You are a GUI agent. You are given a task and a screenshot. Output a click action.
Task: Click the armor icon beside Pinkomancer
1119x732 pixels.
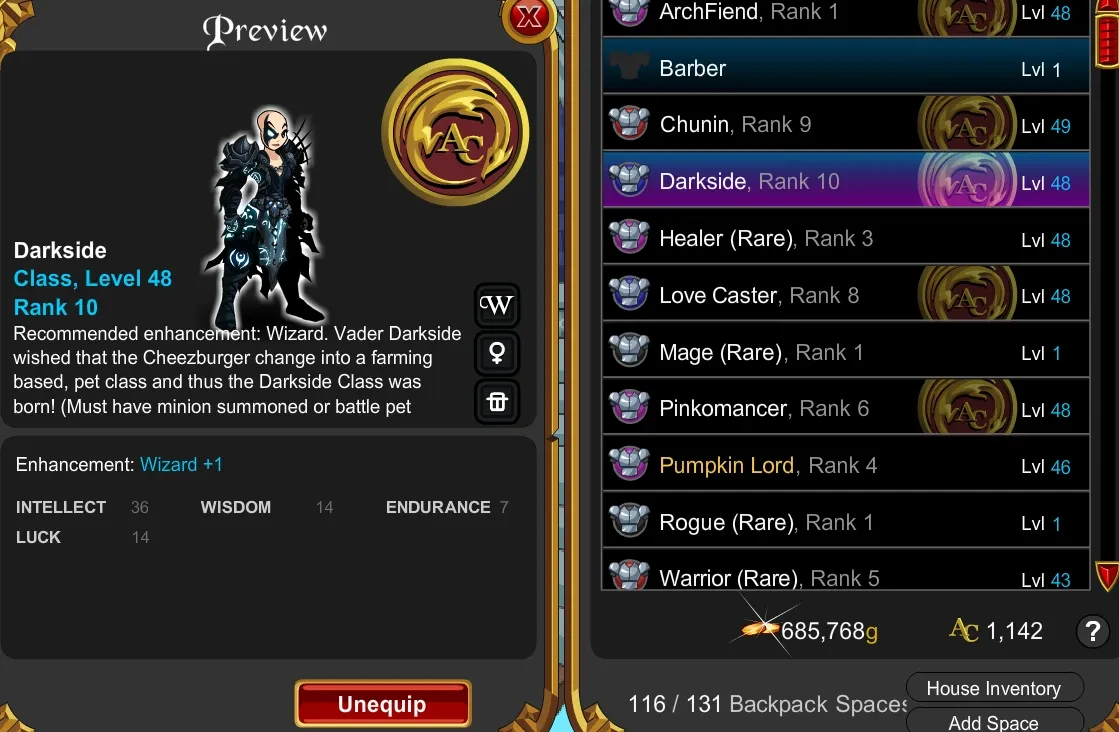pos(629,408)
